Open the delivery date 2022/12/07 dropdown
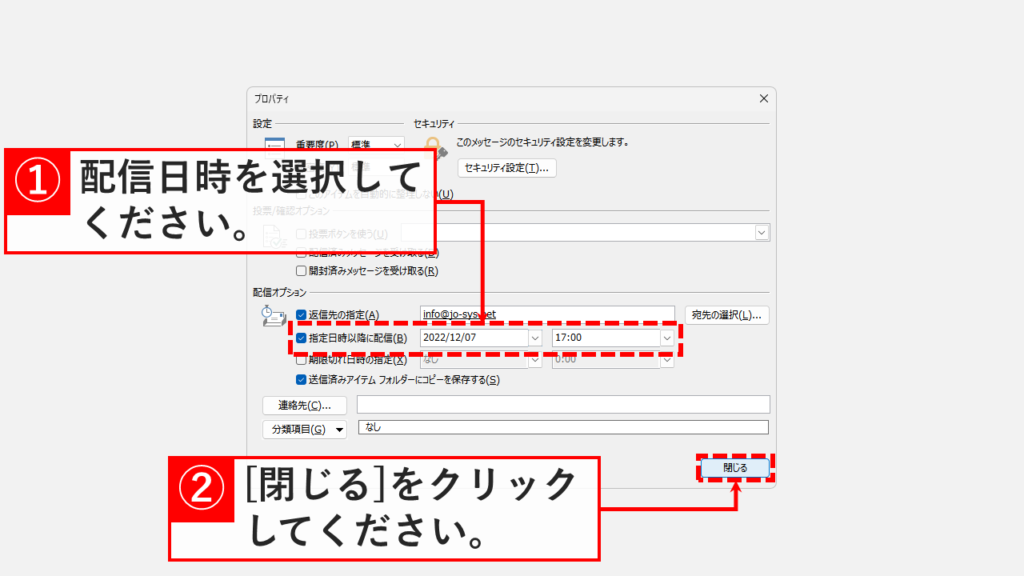Viewport: 1024px width, 576px height. click(x=534, y=338)
